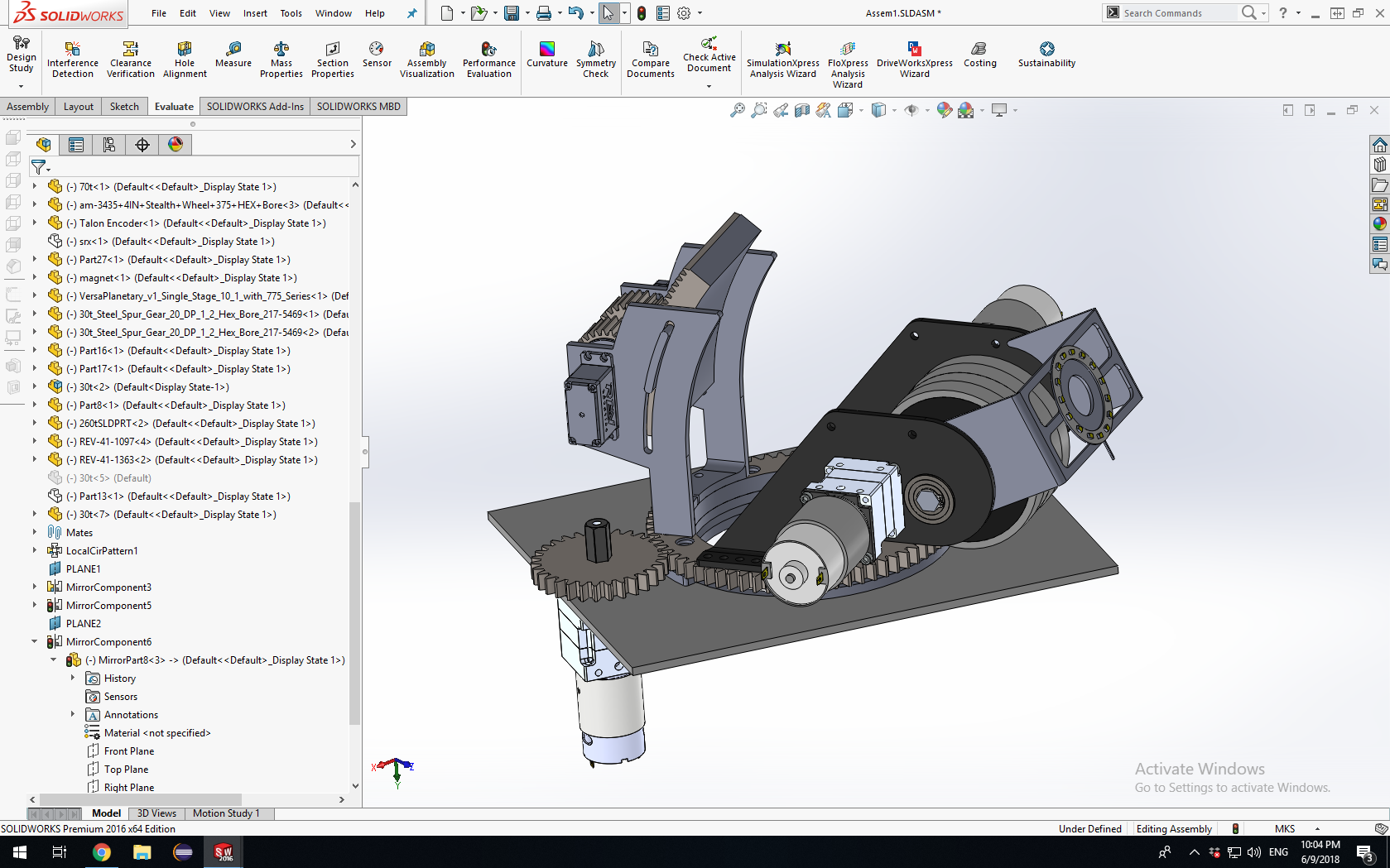Start the FloXpress Analysis Wizard

click(848, 65)
